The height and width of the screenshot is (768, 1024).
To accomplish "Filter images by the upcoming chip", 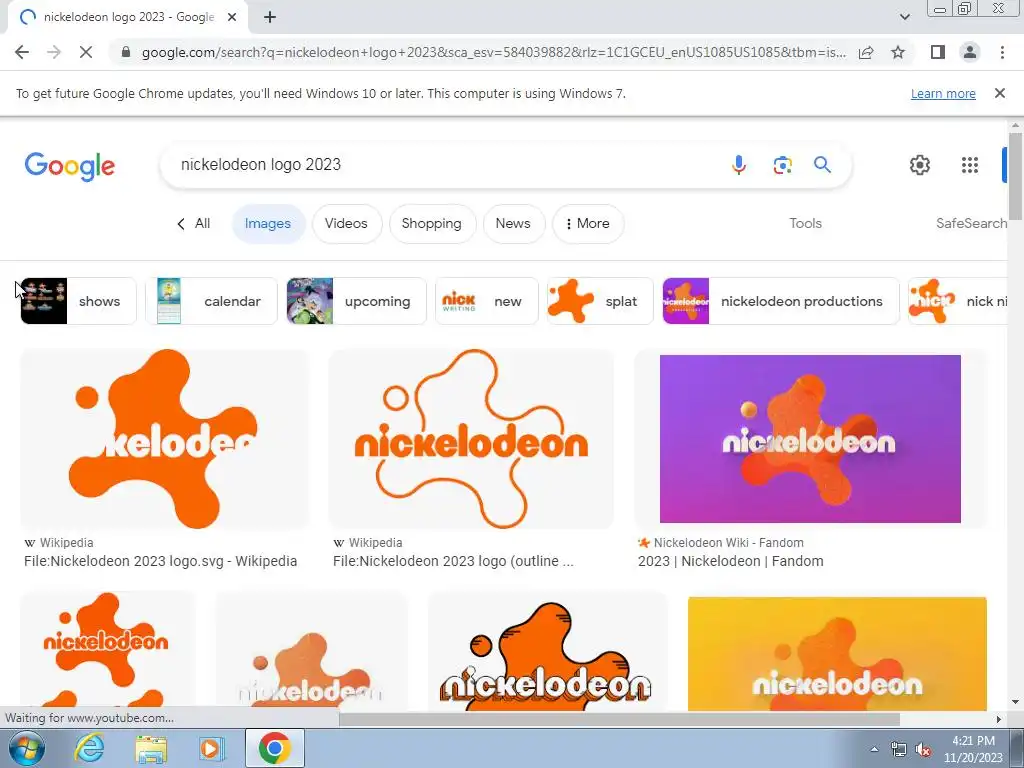I will [356, 301].
